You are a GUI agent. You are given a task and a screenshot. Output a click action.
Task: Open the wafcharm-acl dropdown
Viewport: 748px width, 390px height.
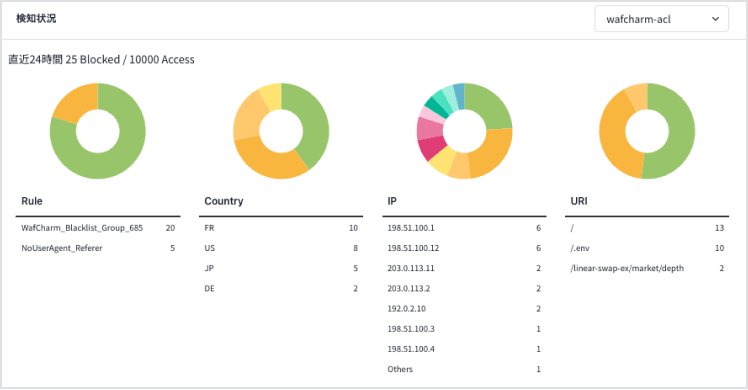(x=661, y=19)
